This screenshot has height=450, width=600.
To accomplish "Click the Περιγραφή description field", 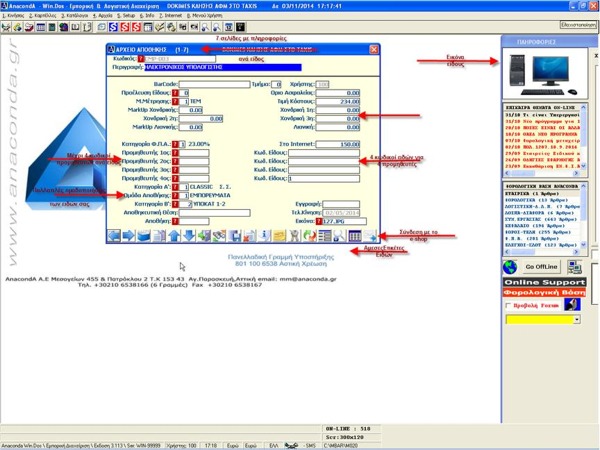I will pyautogui.click(x=223, y=67).
